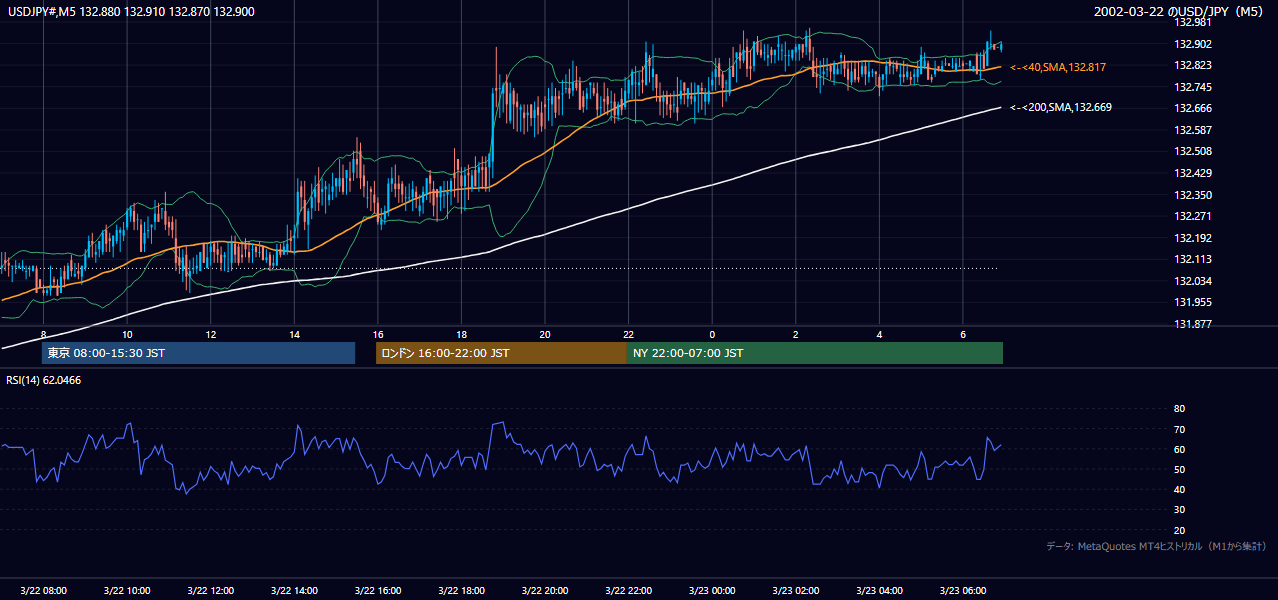
Task: Click the RSI axis level 70
Action: (1179, 429)
